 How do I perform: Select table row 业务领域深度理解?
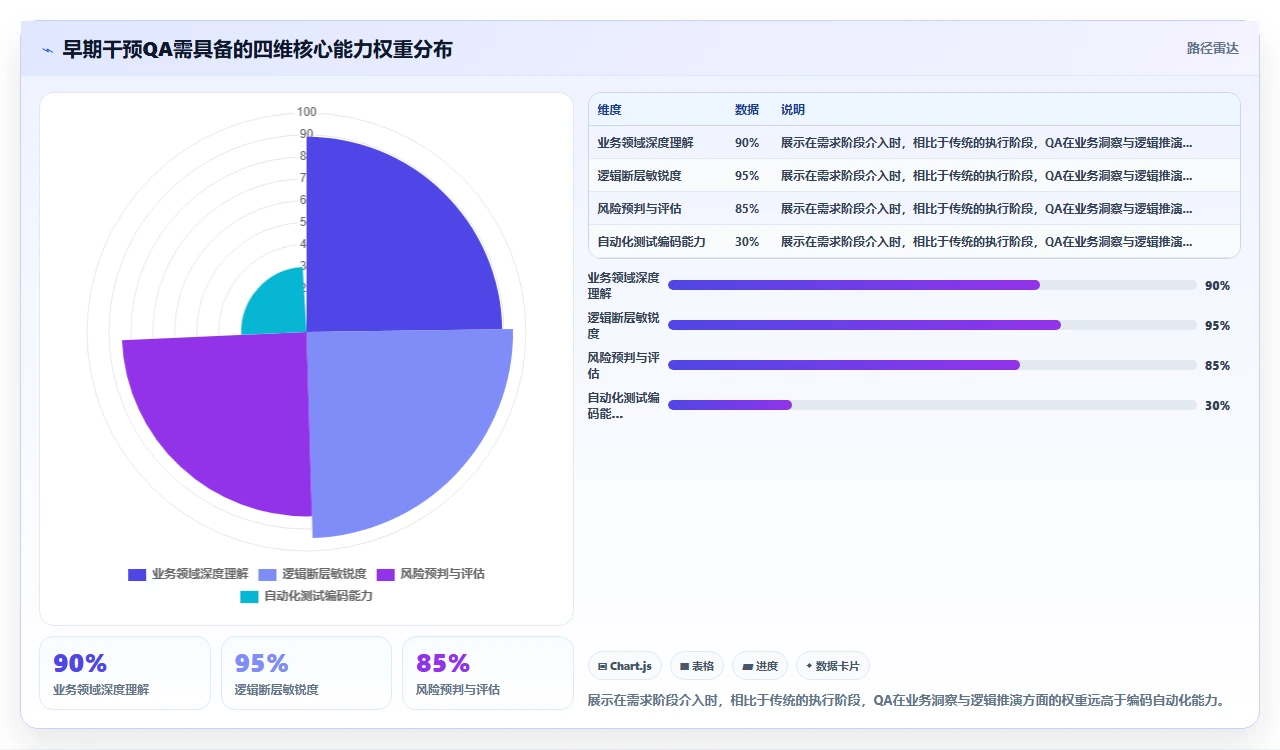pyautogui.click(x=914, y=142)
